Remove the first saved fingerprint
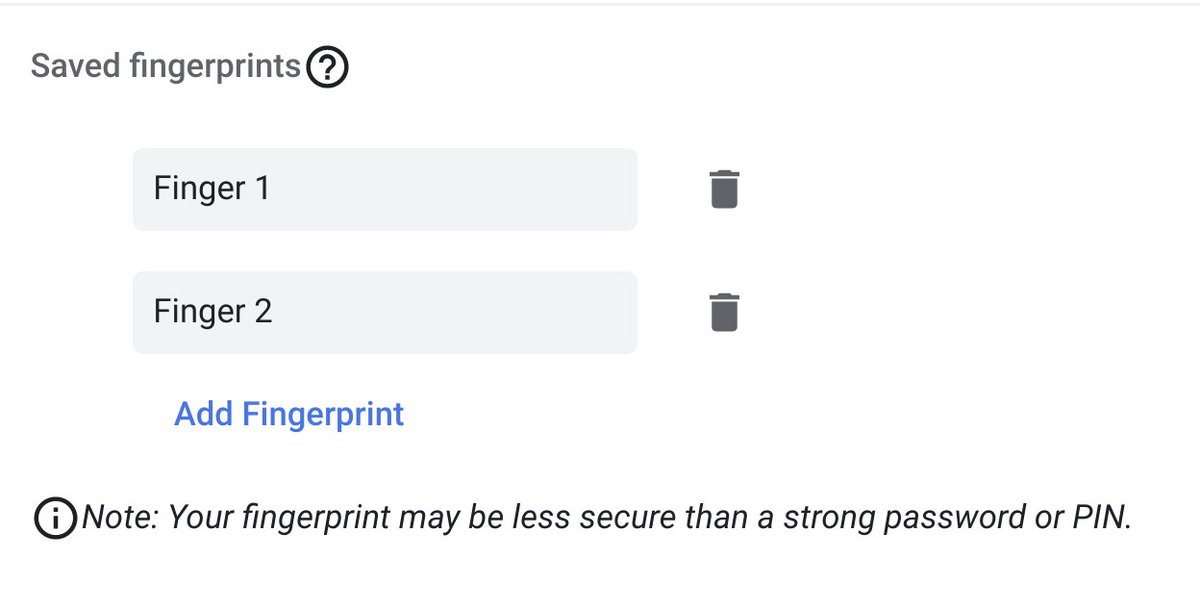1200x609 pixels. [x=724, y=189]
